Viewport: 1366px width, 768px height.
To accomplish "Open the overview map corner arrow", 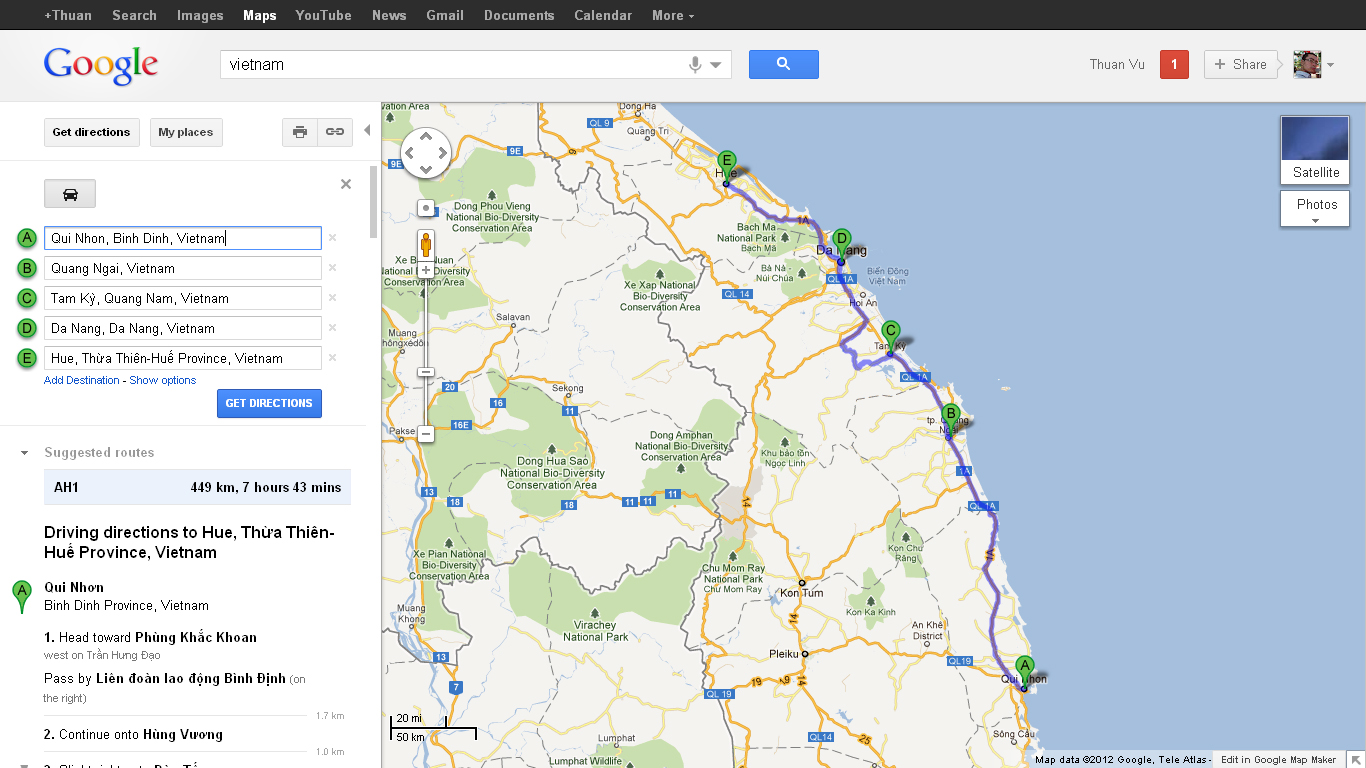I will point(1354,760).
